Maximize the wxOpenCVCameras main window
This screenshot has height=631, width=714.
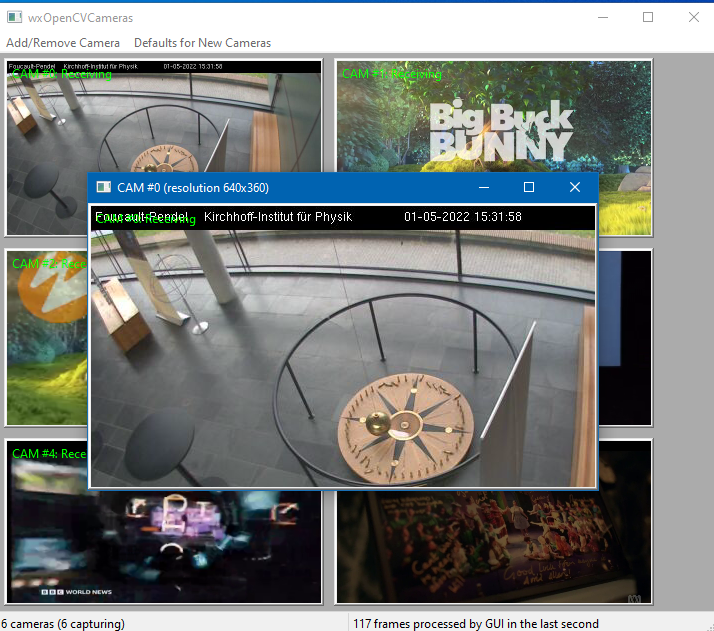pos(648,17)
